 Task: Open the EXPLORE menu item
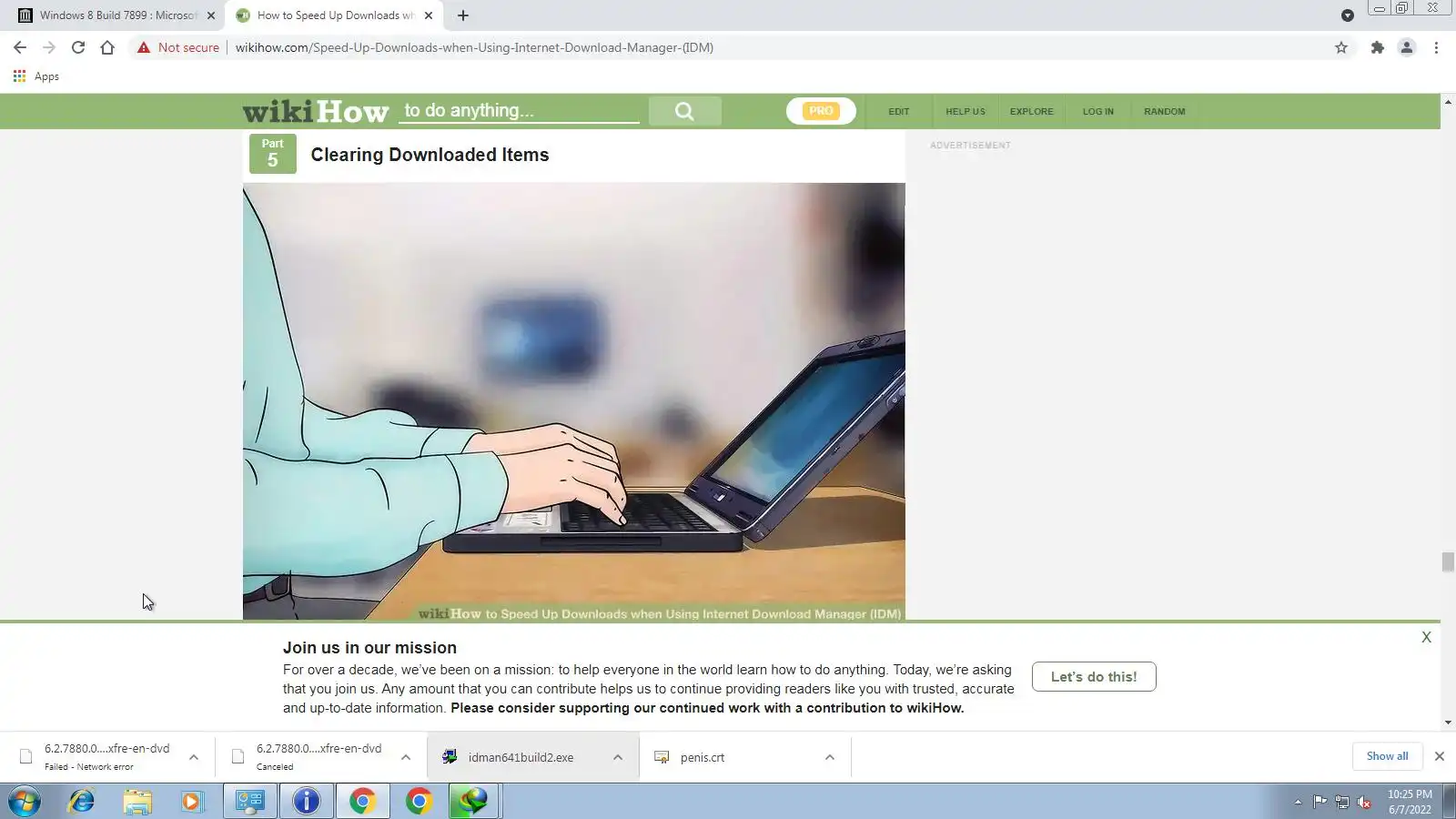pyautogui.click(x=1032, y=111)
